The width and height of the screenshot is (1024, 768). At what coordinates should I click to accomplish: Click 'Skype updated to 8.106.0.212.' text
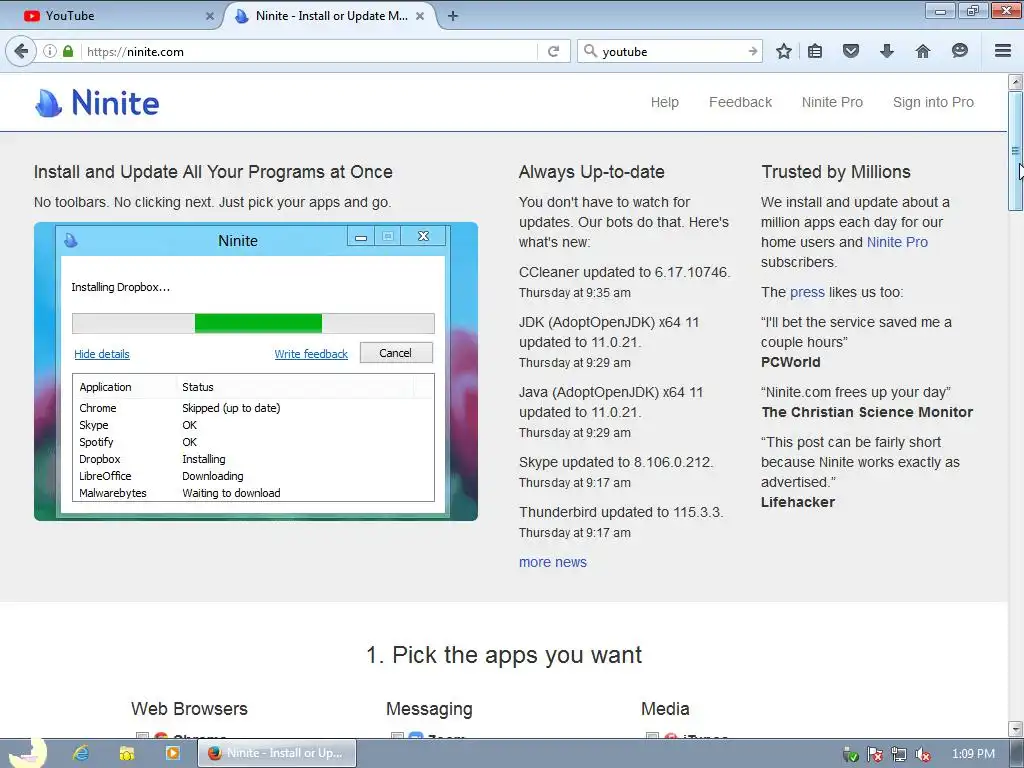click(x=616, y=462)
